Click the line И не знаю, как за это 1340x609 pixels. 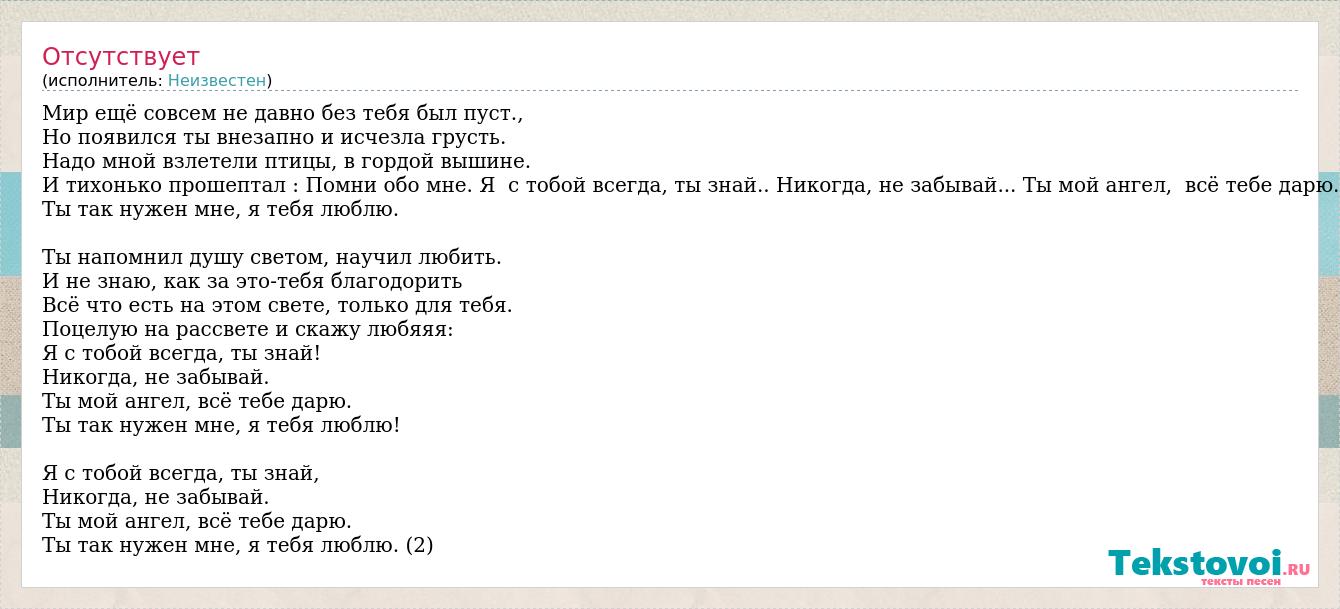253,281
